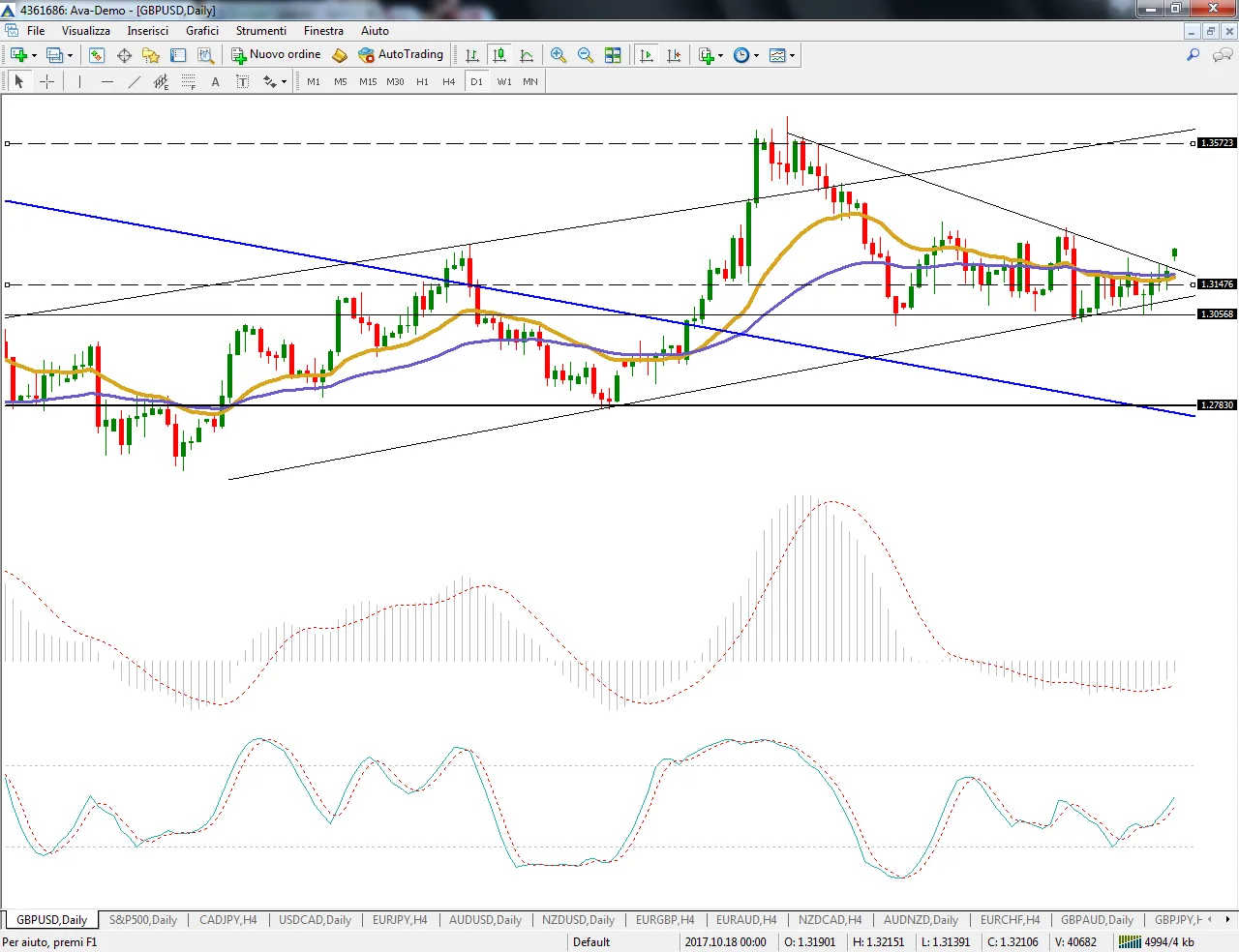Switch timeframe to M5
The width and height of the screenshot is (1239, 952).
341,82
